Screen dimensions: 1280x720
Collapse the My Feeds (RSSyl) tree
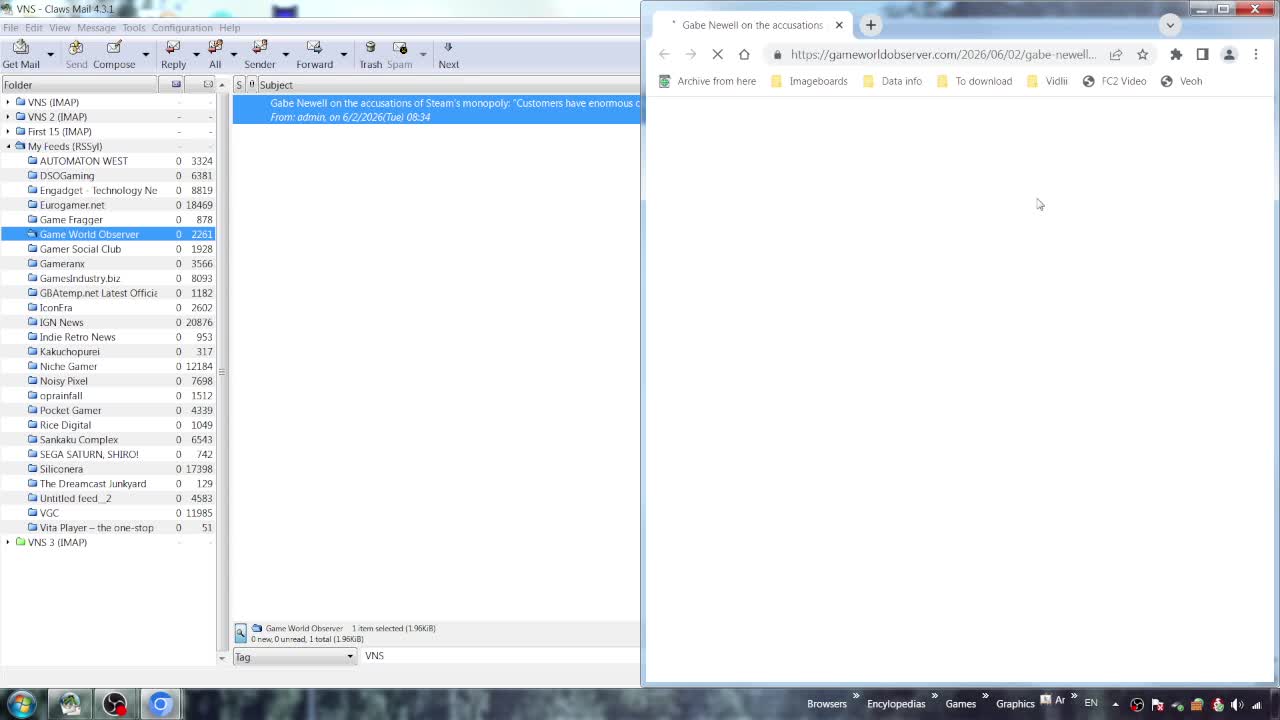coord(8,146)
